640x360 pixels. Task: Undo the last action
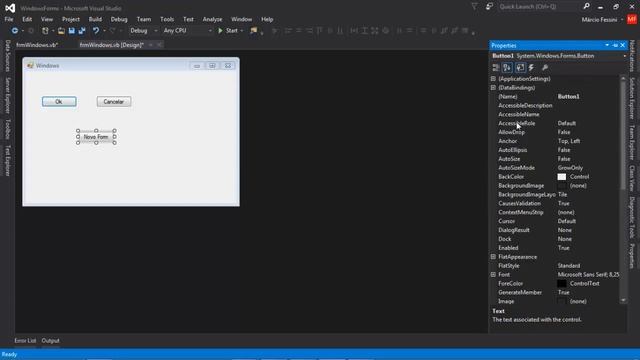click(x=96, y=31)
